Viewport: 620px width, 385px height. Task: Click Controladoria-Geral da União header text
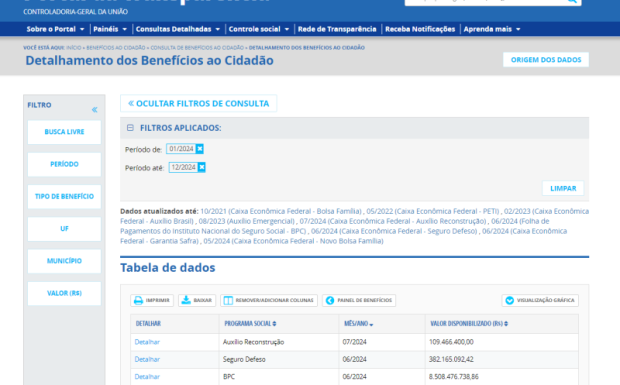click(76, 12)
